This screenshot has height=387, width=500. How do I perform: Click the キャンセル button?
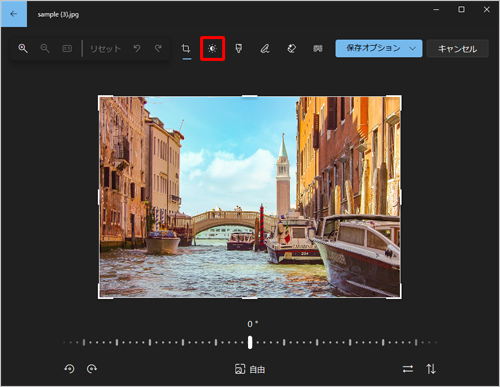tap(457, 49)
